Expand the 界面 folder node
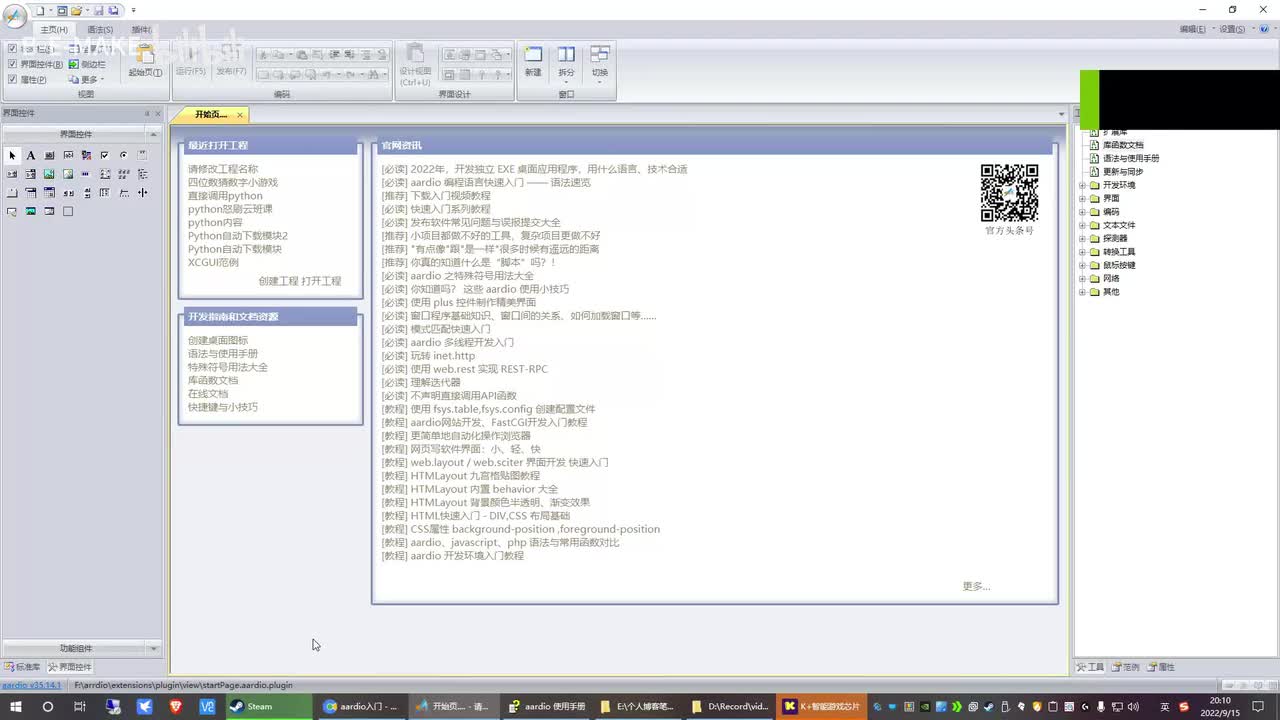Viewport: 1280px width, 720px height. click(1082, 198)
